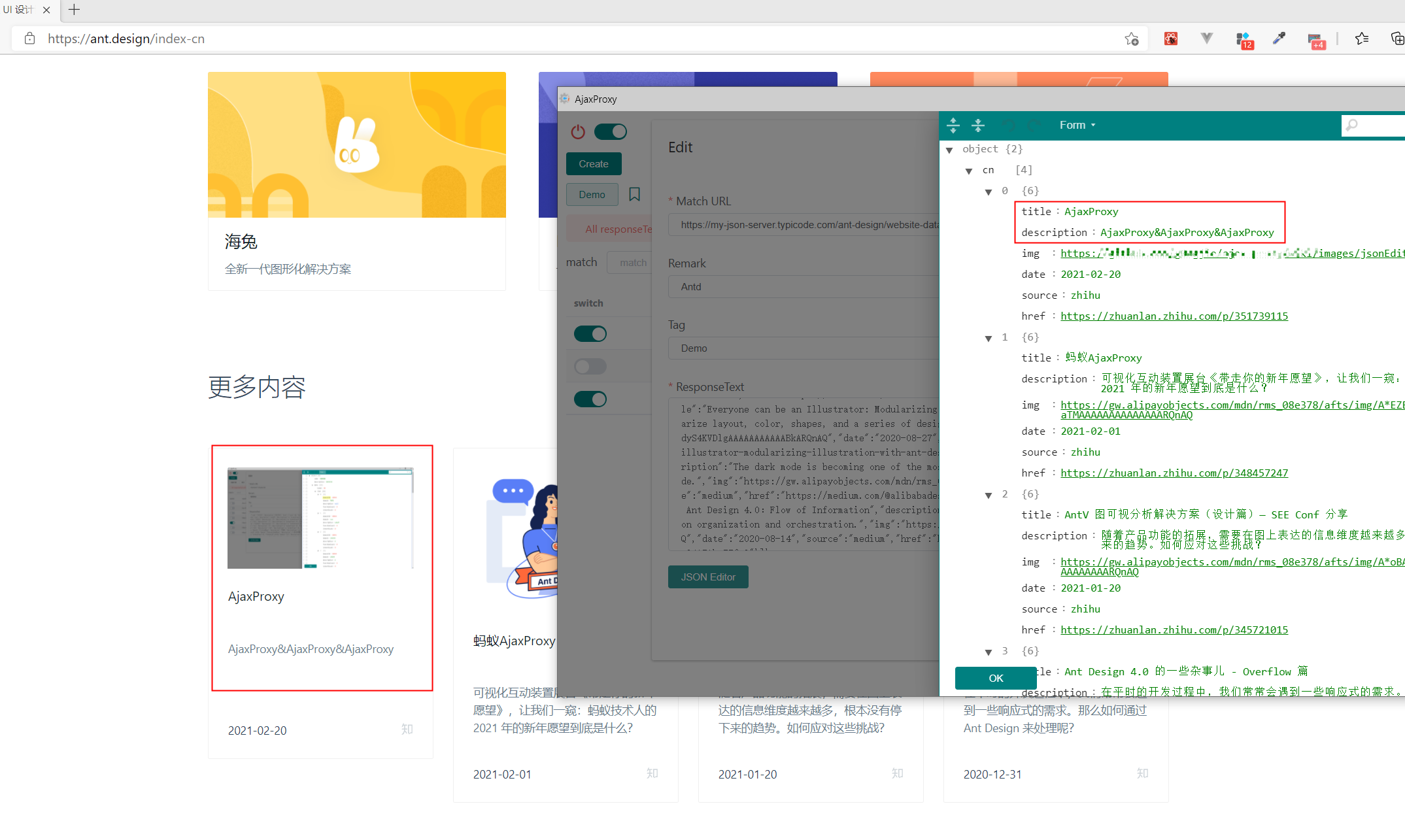1405x840 pixels.
Task: Click title value 蚂蚁AjaxProxy in JSON editor
Action: [x=1104, y=358]
